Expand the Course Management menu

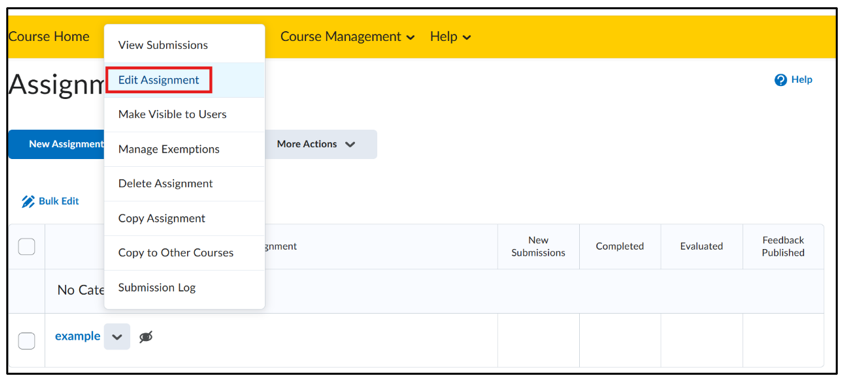[348, 37]
